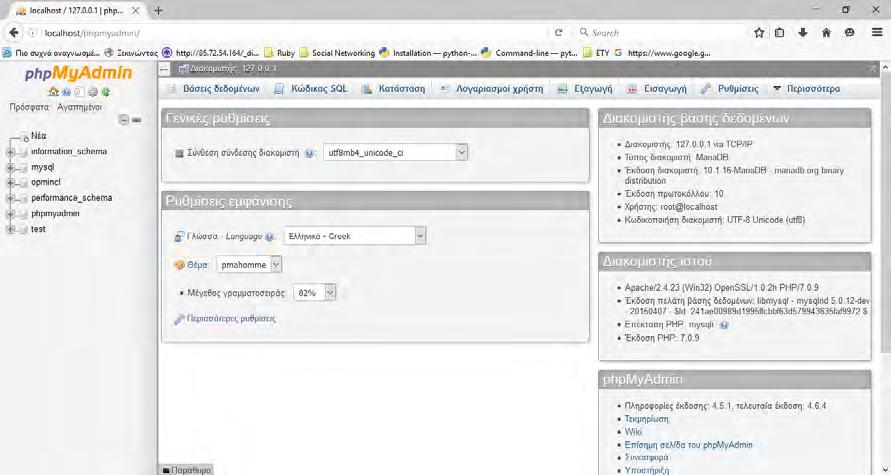The height and width of the screenshot is (475, 891).
Task: Reload navigation panel with green refresh icon
Action: 105,91
